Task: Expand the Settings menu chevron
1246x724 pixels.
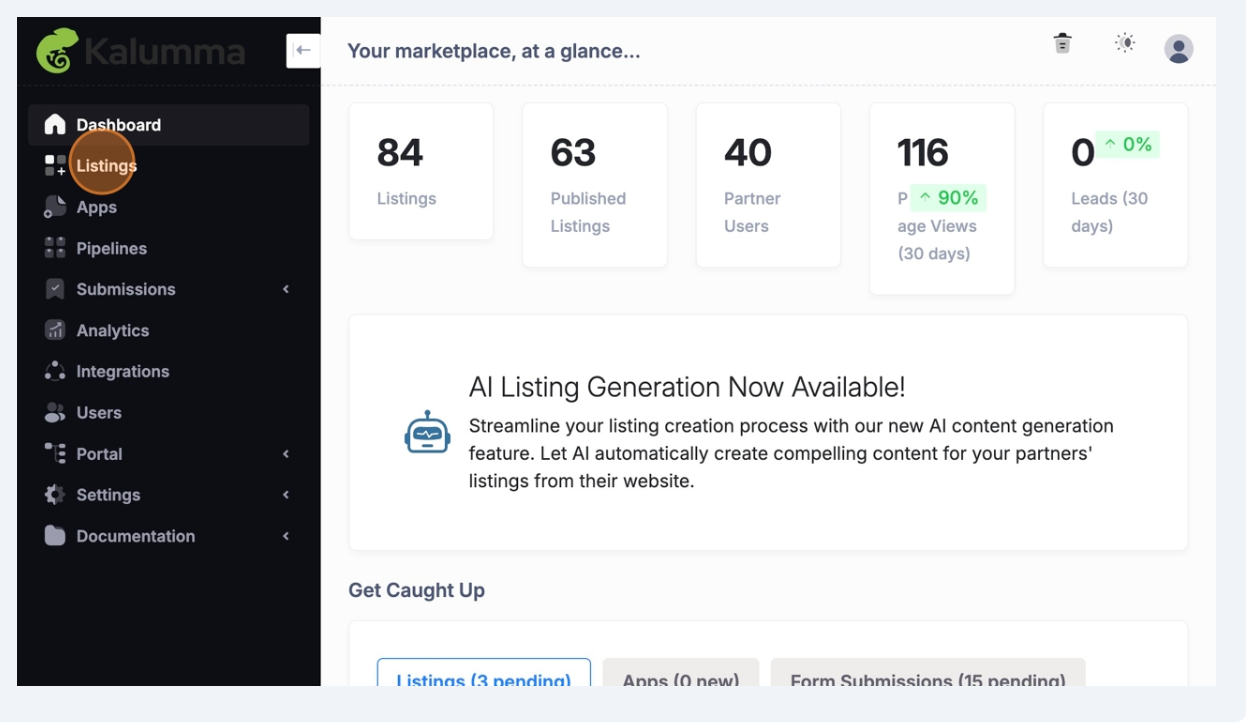Action: (x=286, y=494)
